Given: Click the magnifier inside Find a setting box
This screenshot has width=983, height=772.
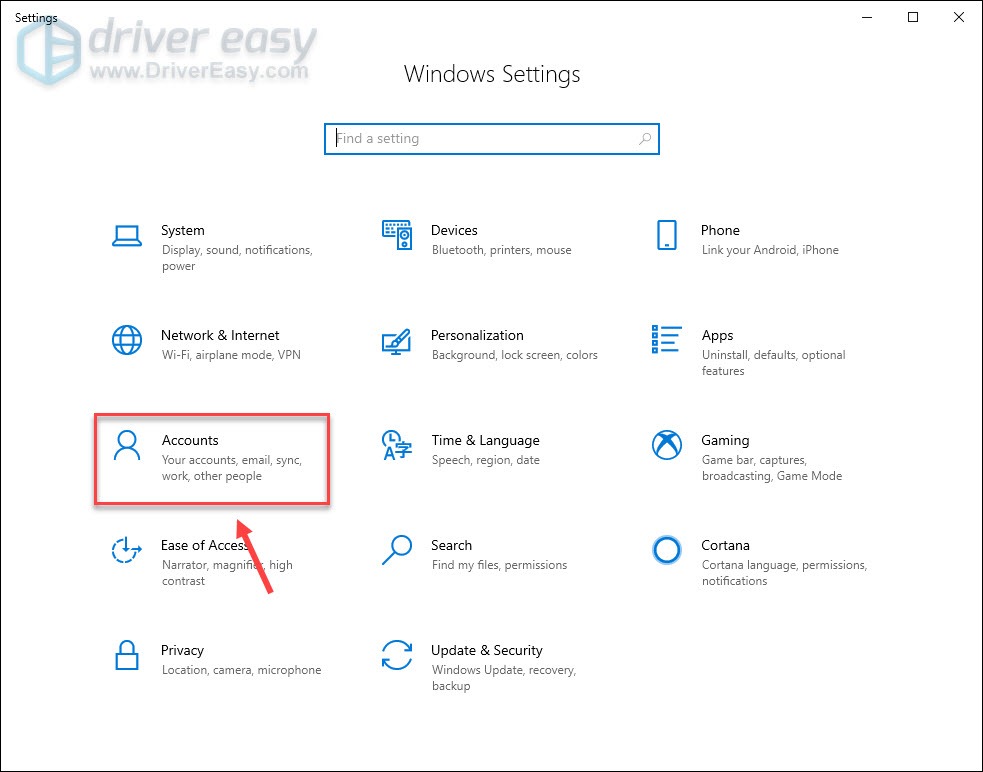Looking at the screenshot, I should tap(644, 139).
